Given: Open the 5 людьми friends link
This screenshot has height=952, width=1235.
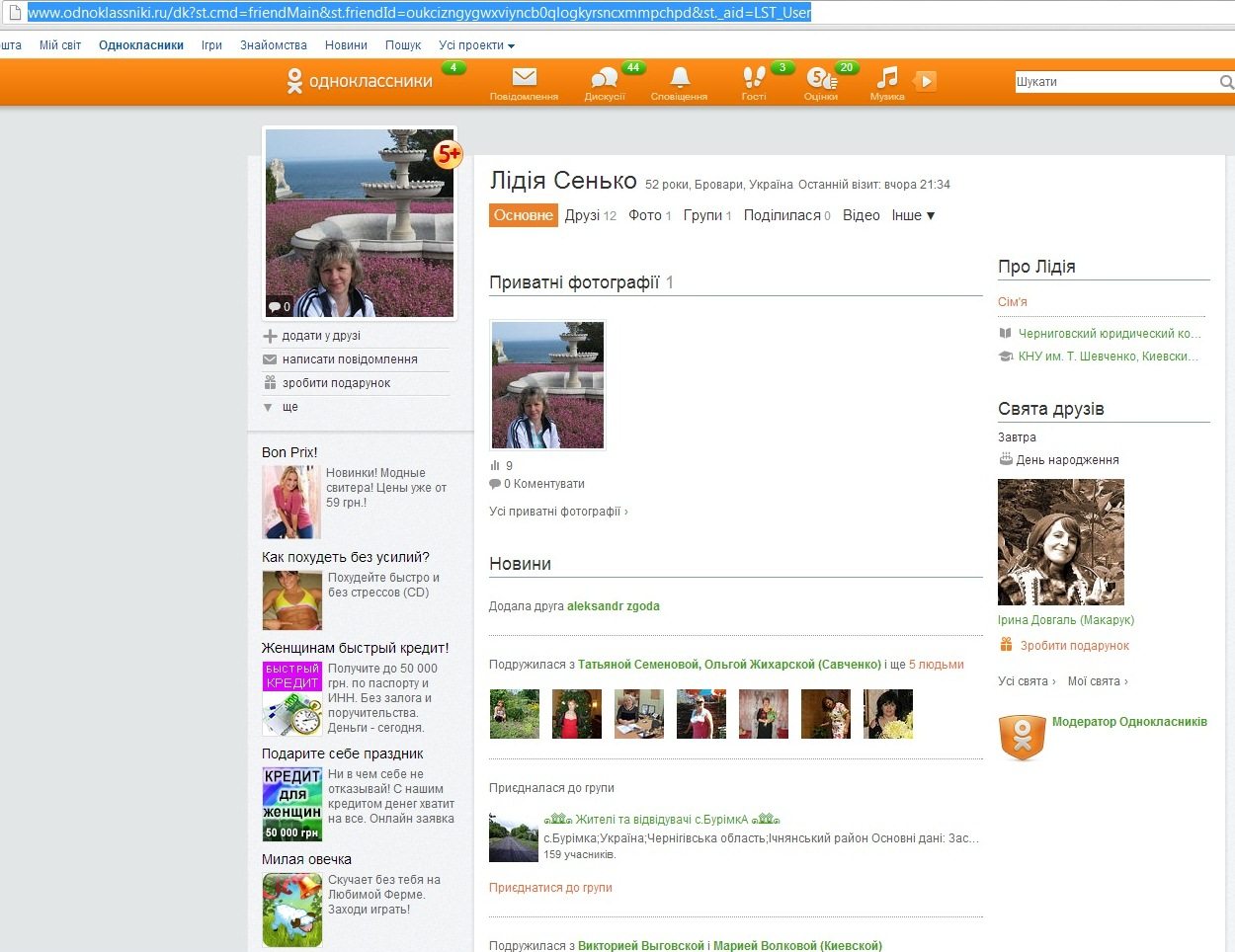Looking at the screenshot, I should (x=937, y=665).
